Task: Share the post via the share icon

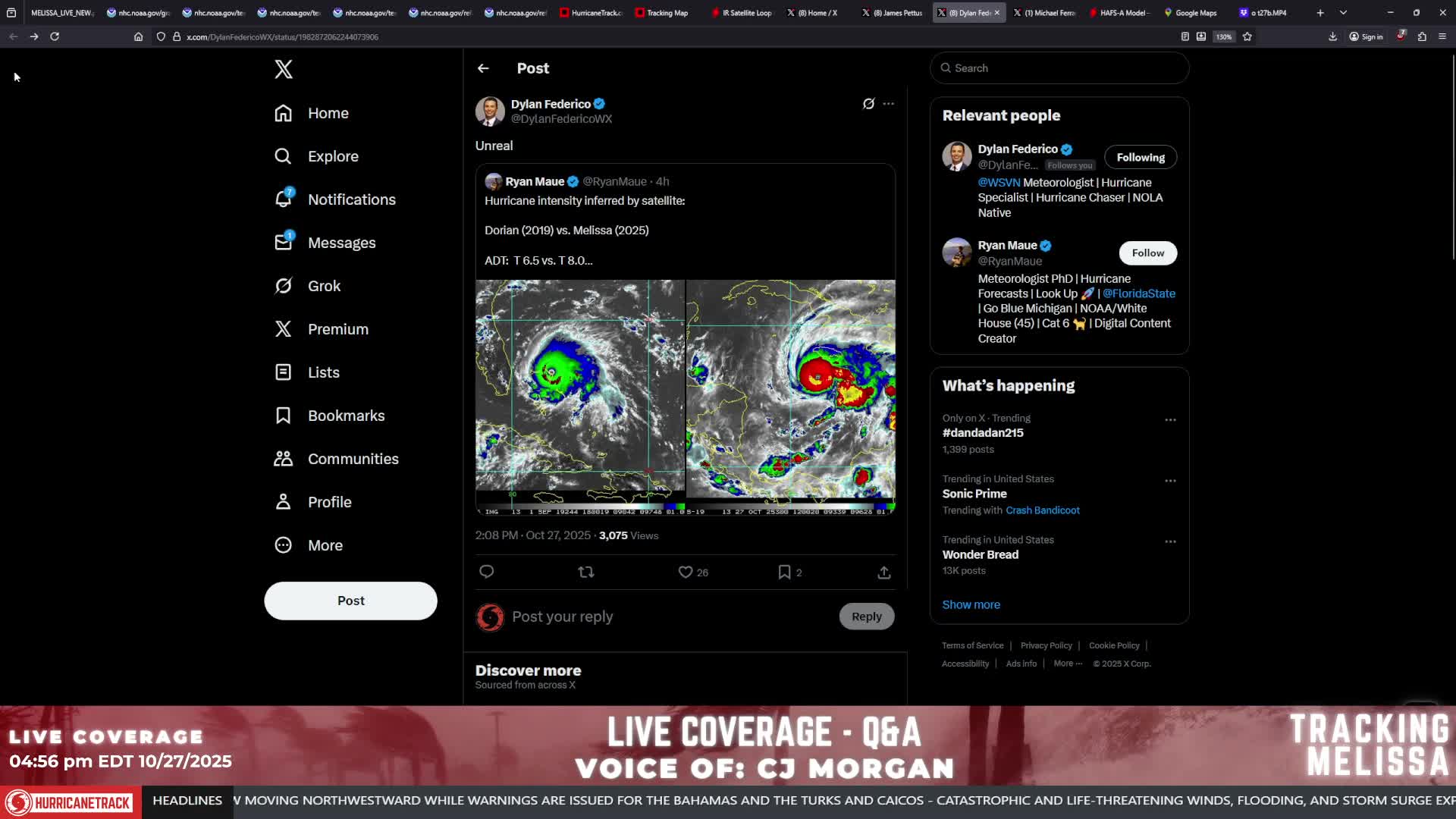Action: pos(884,572)
